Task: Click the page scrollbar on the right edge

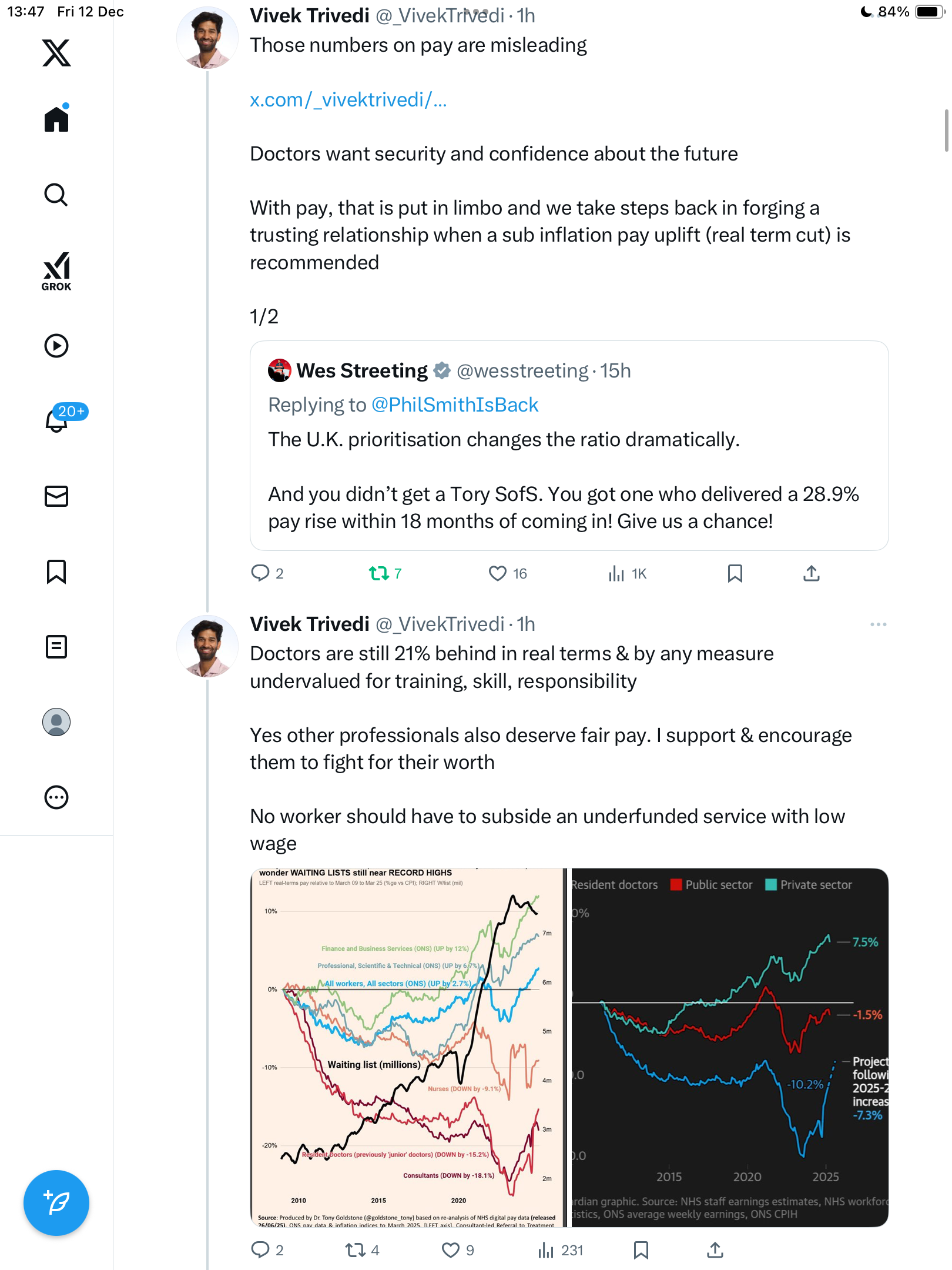Action: pyautogui.click(x=946, y=131)
